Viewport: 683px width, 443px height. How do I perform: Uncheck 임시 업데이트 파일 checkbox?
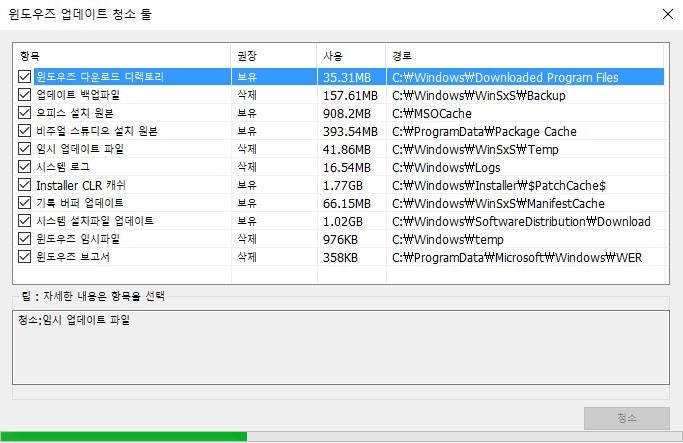click(x=24, y=149)
